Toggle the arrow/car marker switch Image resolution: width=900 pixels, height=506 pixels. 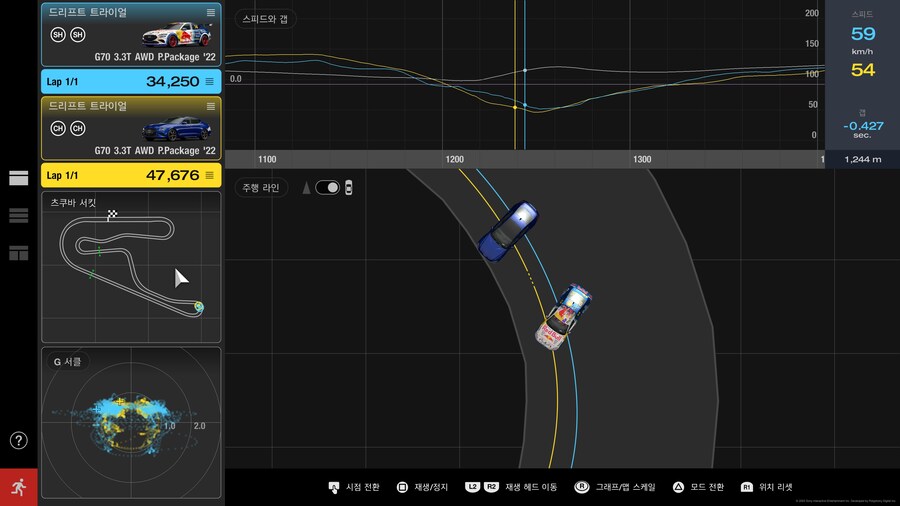click(327, 187)
